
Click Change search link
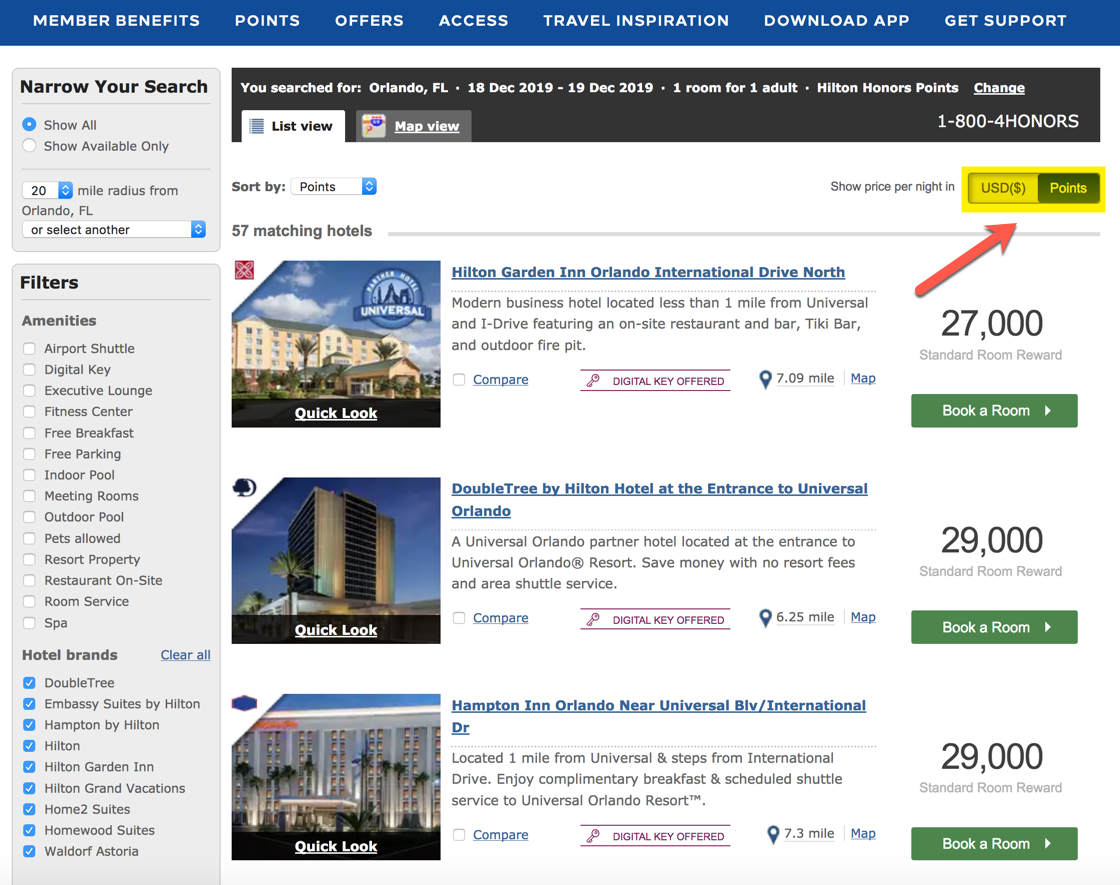click(x=999, y=88)
